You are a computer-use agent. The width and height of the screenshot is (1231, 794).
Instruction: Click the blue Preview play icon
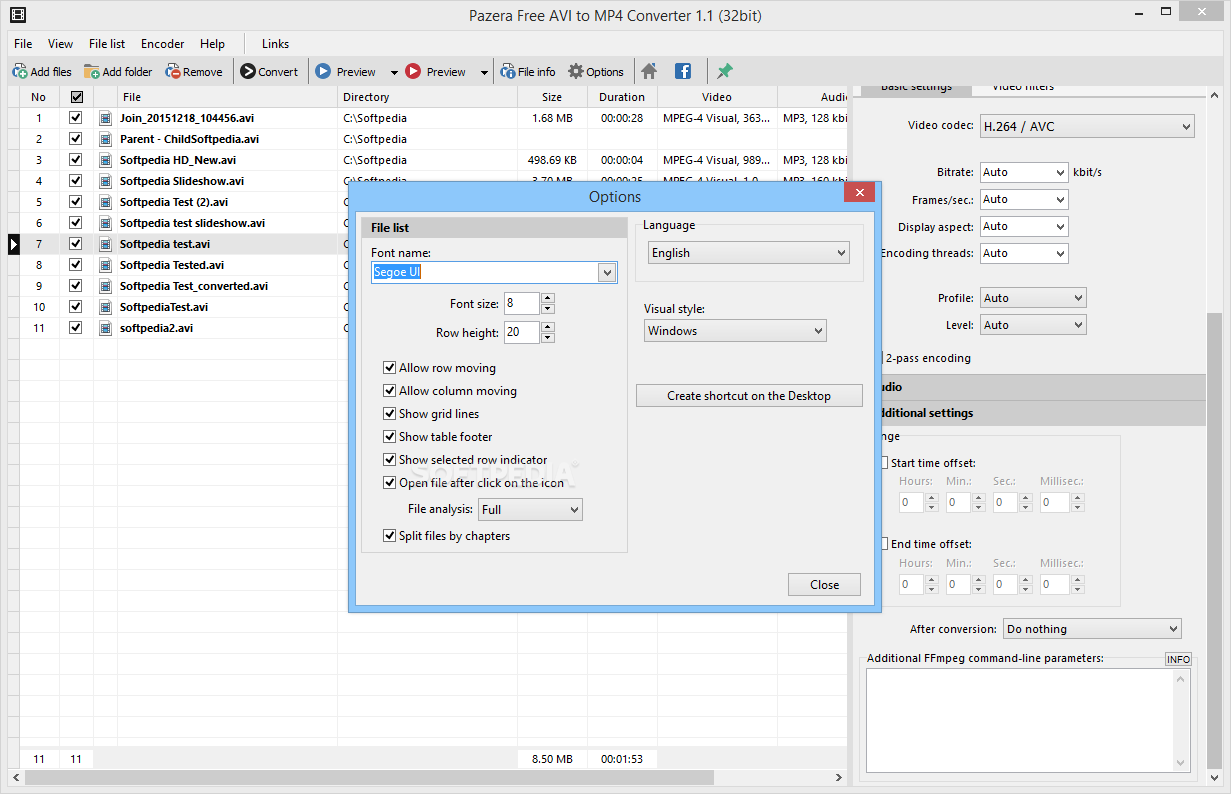tap(323, 72)
